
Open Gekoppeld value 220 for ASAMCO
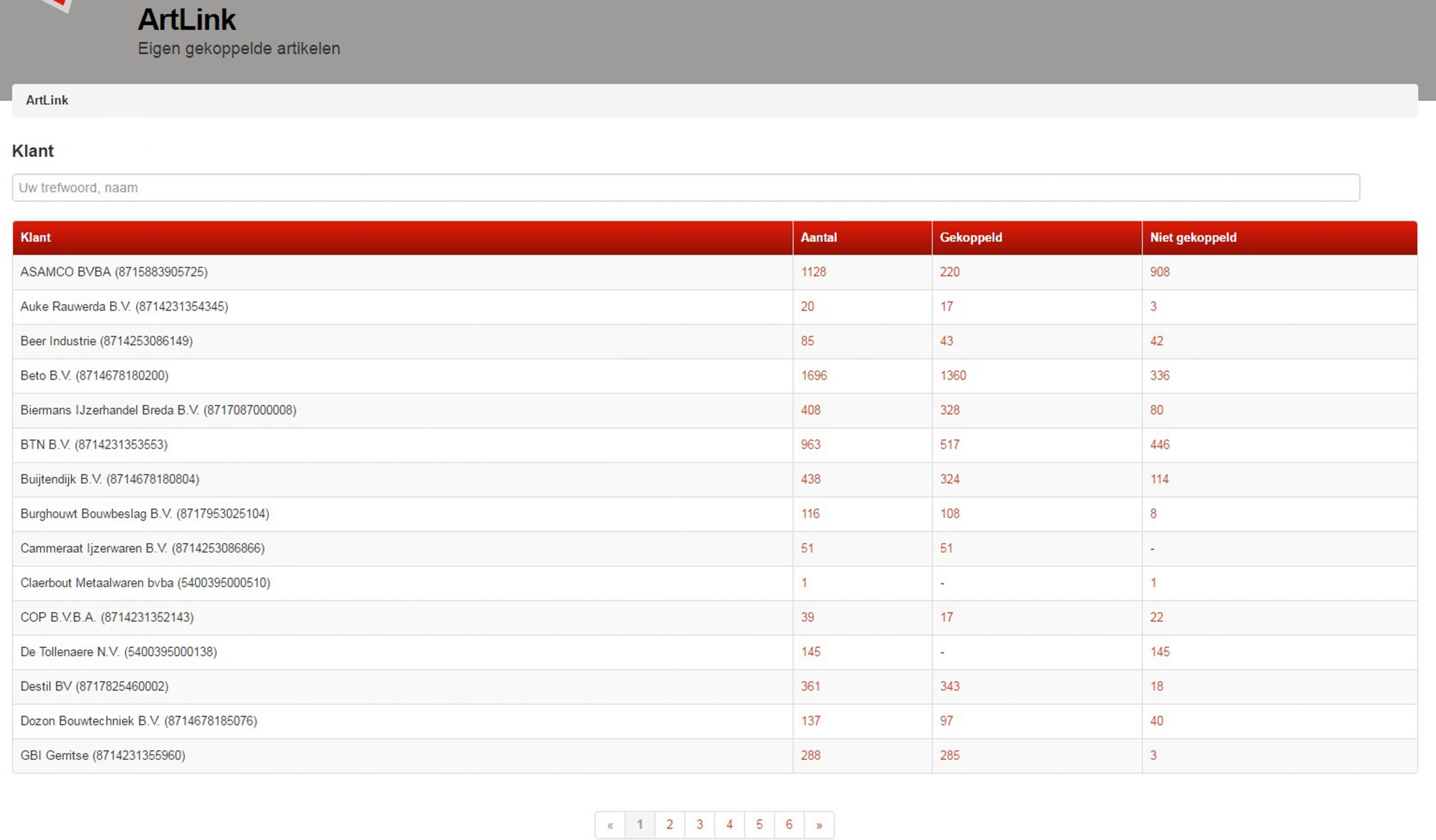click(949, 272)
